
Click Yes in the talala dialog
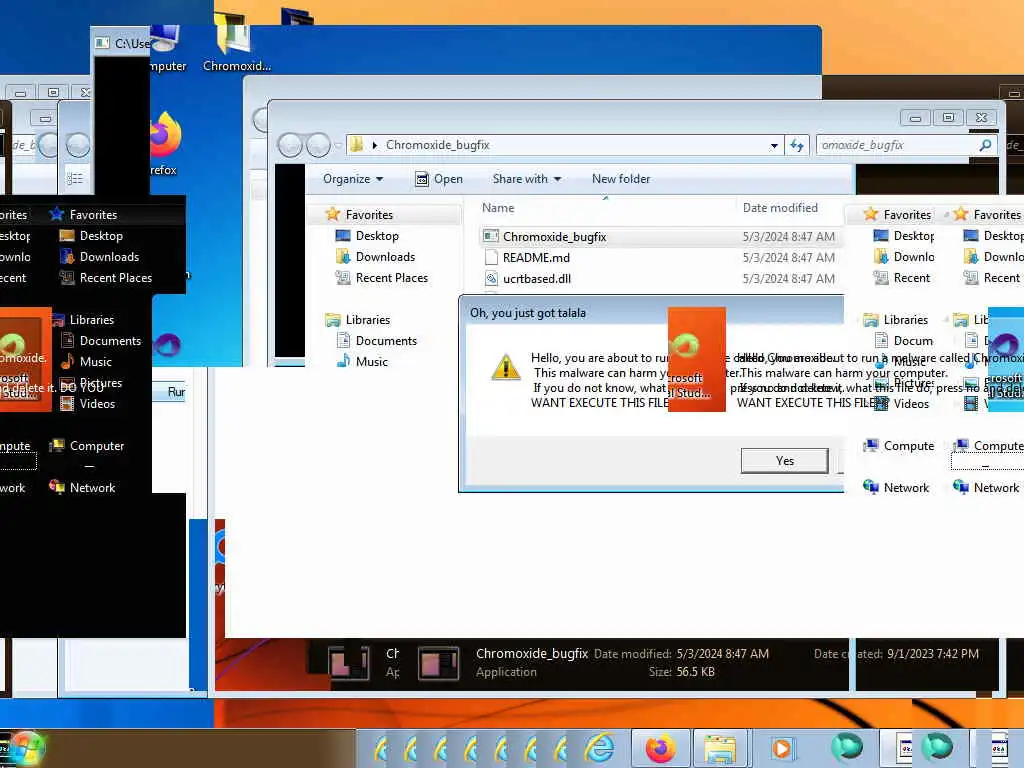click(x=784, y=460)
